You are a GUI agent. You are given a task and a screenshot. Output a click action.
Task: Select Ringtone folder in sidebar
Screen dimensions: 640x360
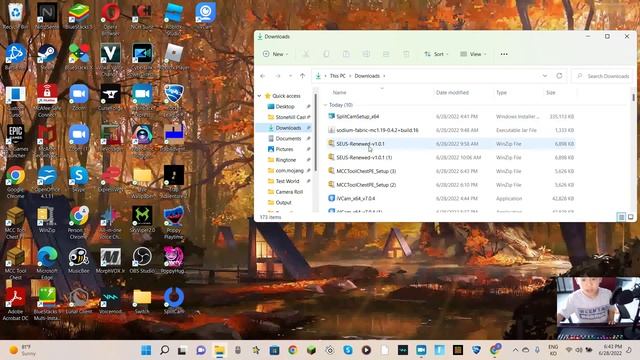[x=285, y=160]
